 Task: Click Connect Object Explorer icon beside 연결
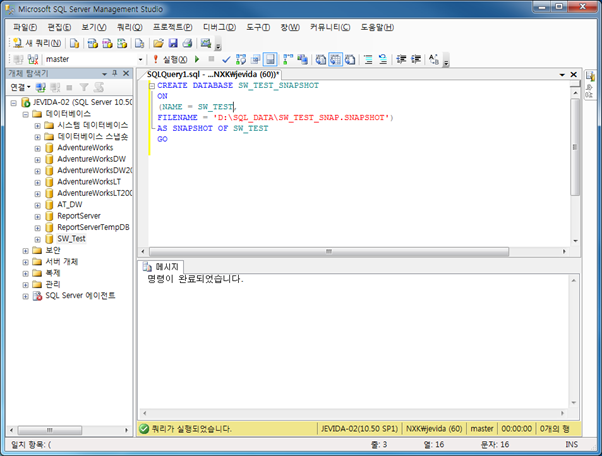41,88
